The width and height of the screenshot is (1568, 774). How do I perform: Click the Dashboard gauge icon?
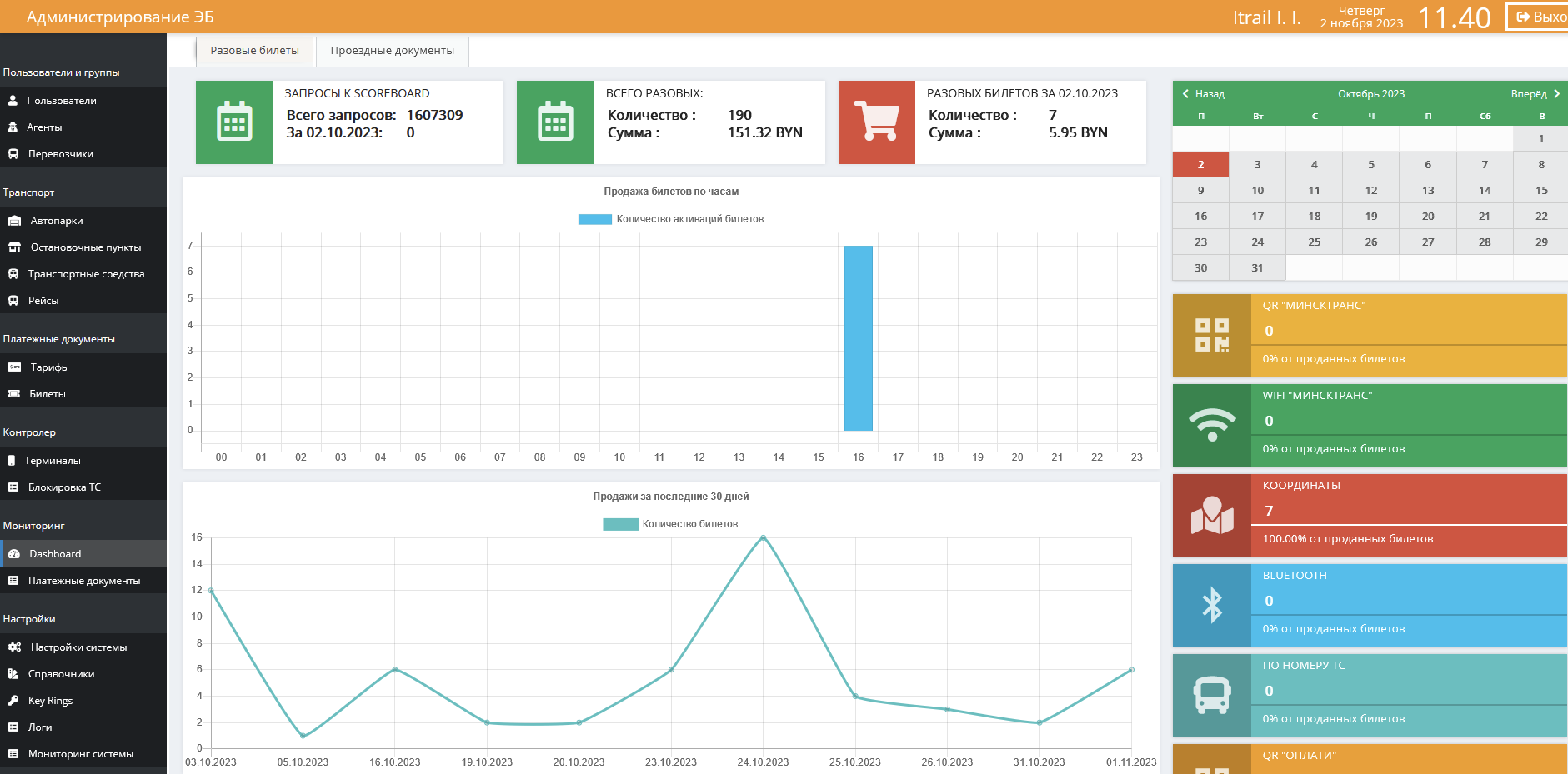click(14, 554)
